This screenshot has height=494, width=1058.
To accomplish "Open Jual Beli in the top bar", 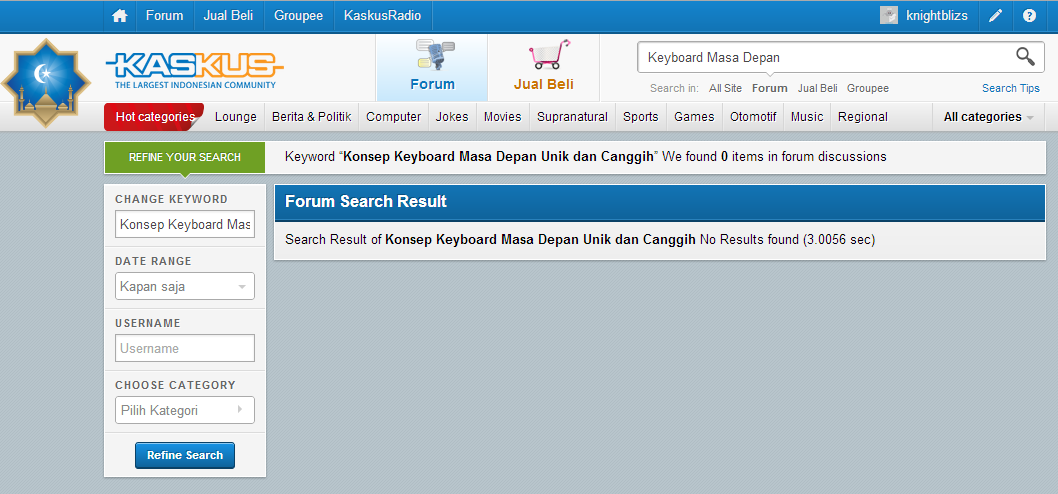I will (228, 16).
